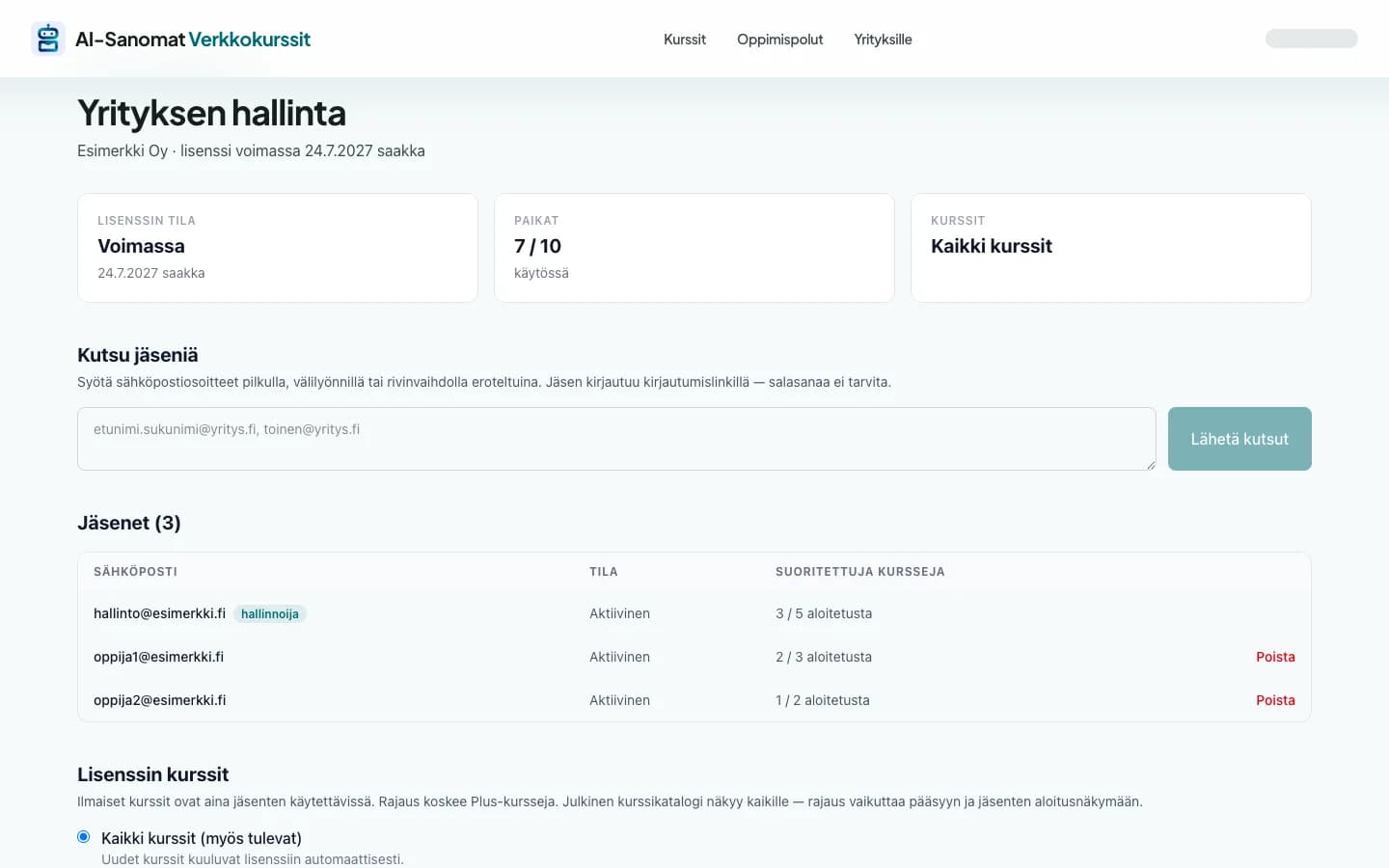Click the Tila column header

[x=604, y=572]
